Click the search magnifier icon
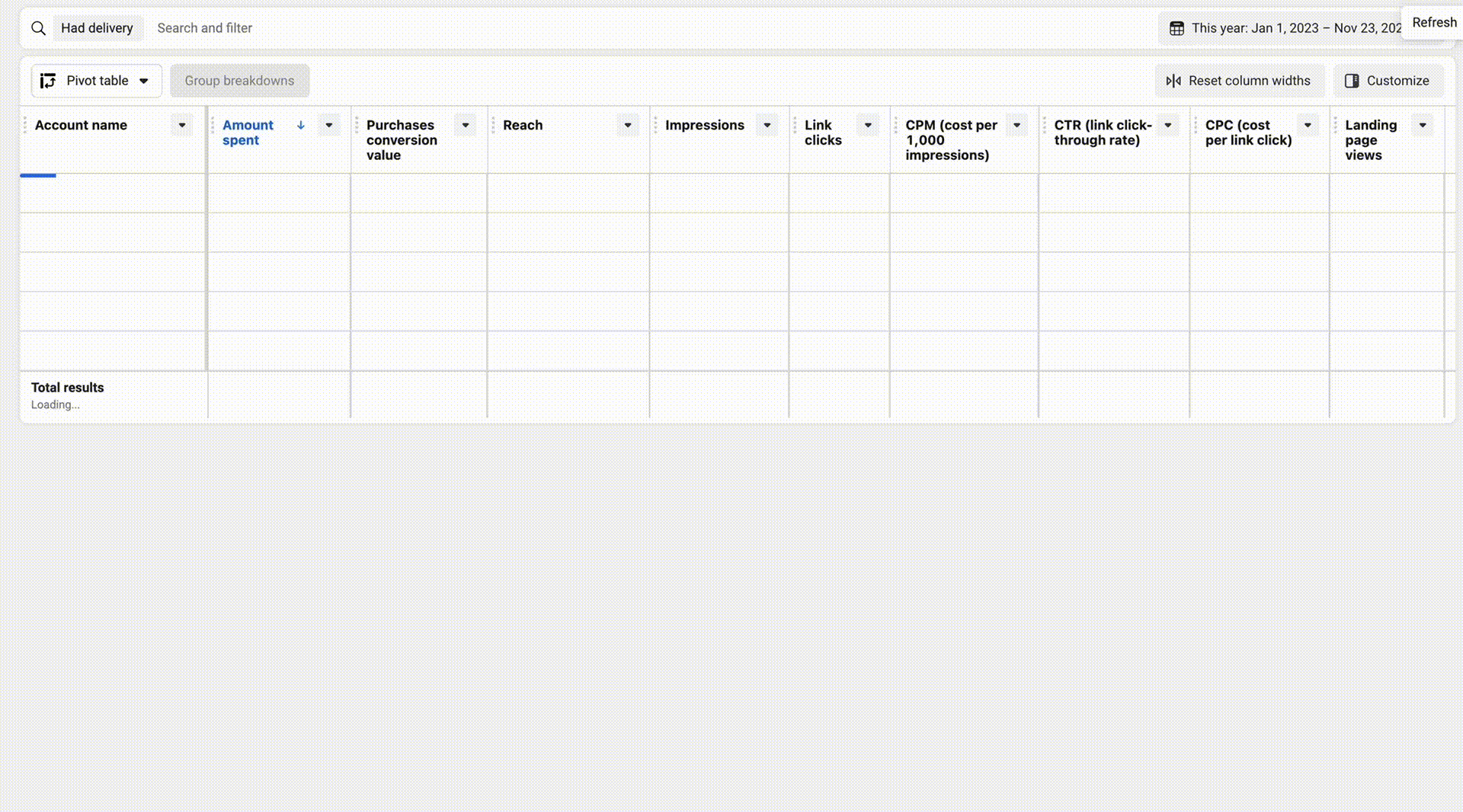 click(38, 28)
